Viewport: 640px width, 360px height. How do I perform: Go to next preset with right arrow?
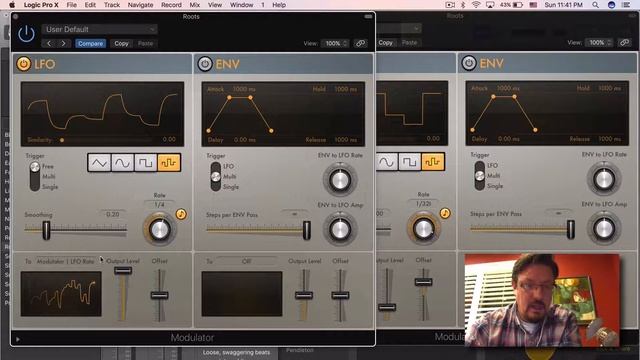64,43
